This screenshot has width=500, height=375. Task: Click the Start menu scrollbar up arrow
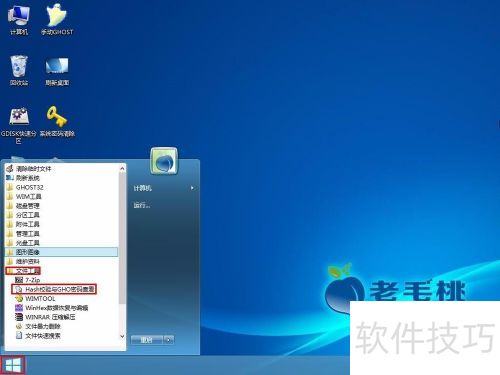122,168
